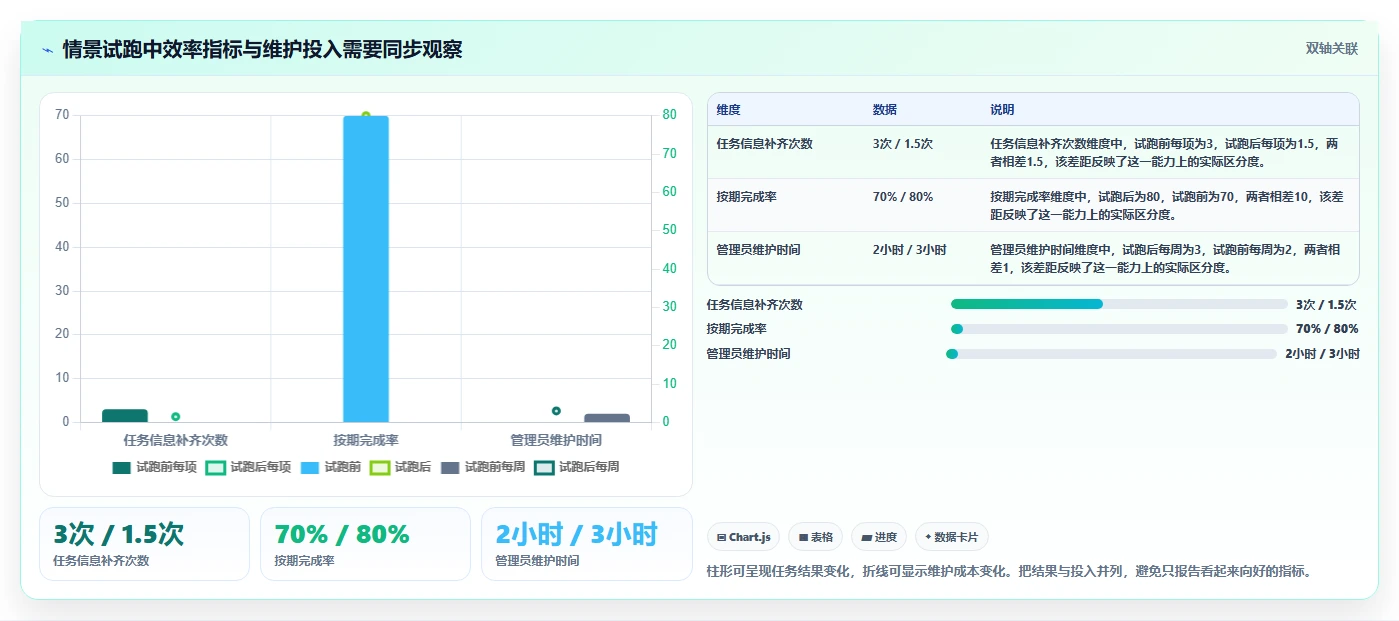1399x621 pixels.
Task: Click the 按期完成率 x-axis label
Action: [366, 440]
